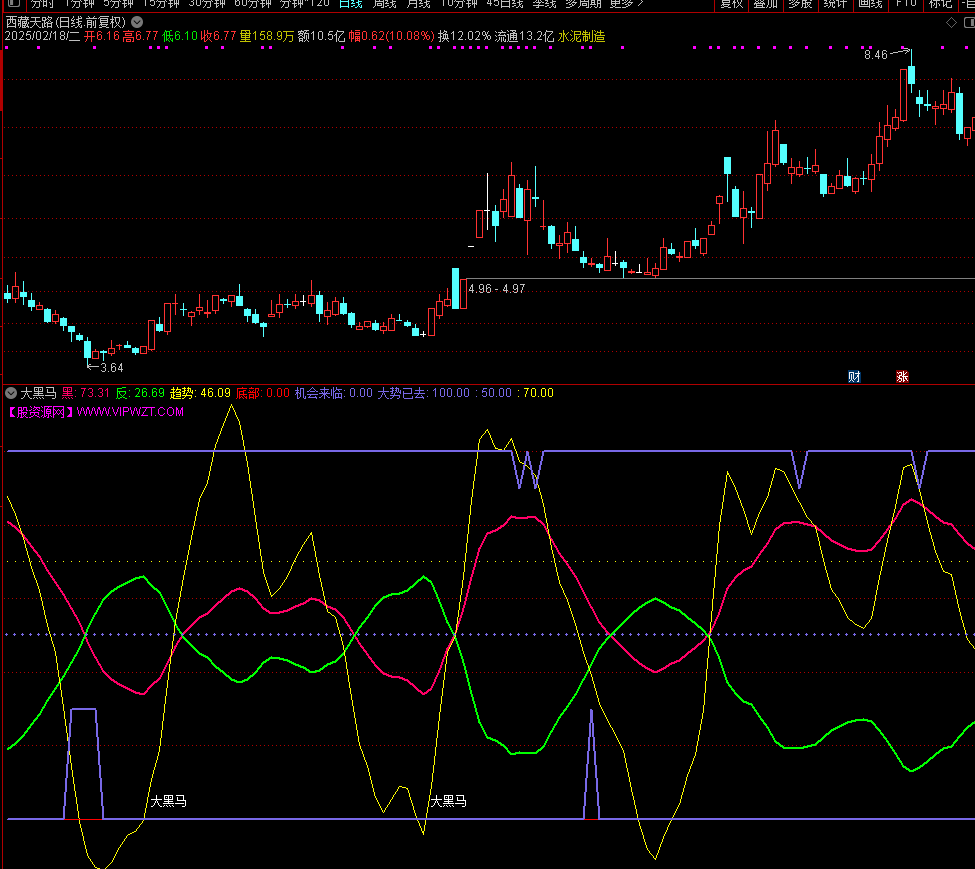This screenshot has height=869, width=975.
Task: Select the 10分钟 period tab
Action: [459, 4]
